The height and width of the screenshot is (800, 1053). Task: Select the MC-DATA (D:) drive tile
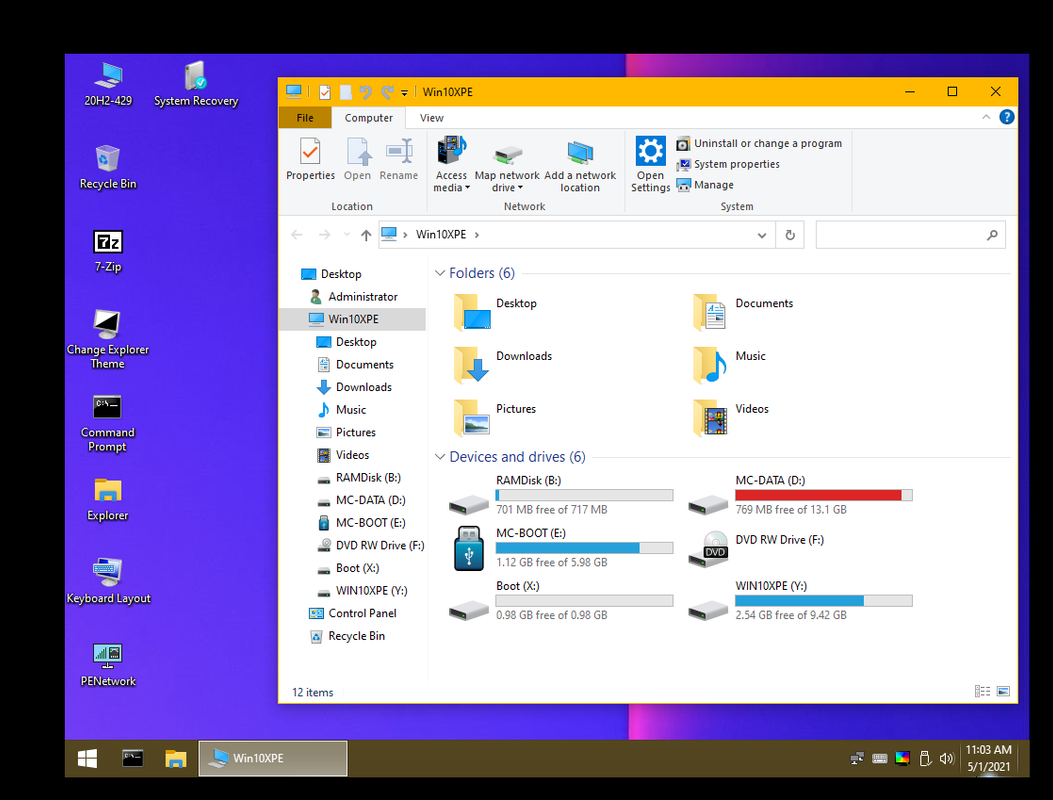(800, 495)
